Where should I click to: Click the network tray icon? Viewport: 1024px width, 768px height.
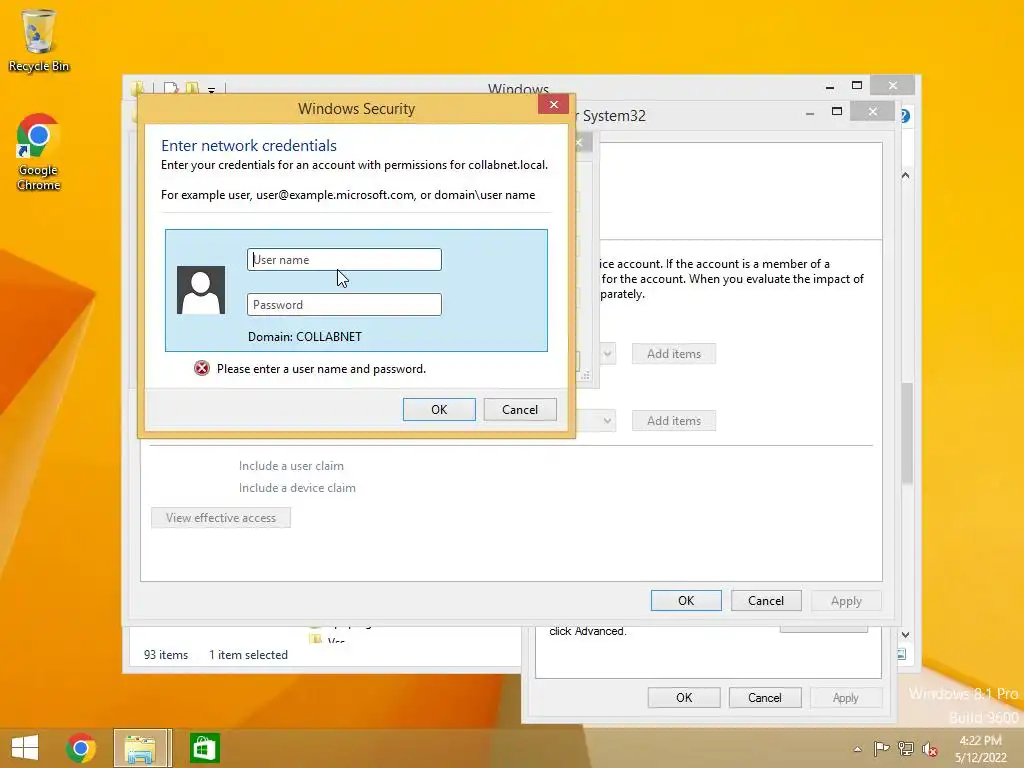click(906, 749)
